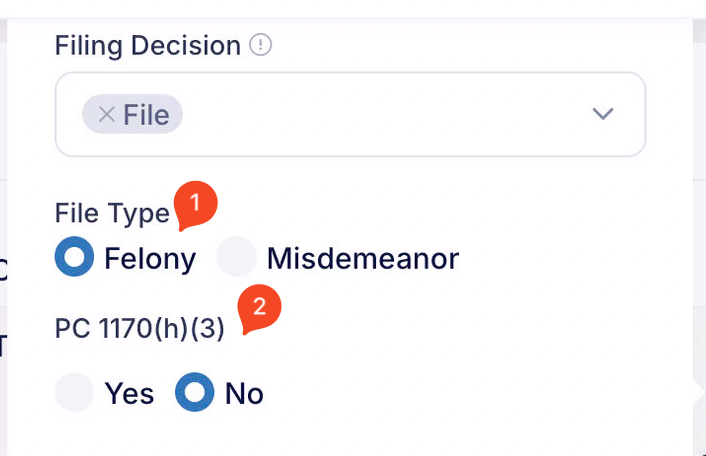Click the Felony label text
This screenshot has width=706, height=456.
click(x=150, y=259)
